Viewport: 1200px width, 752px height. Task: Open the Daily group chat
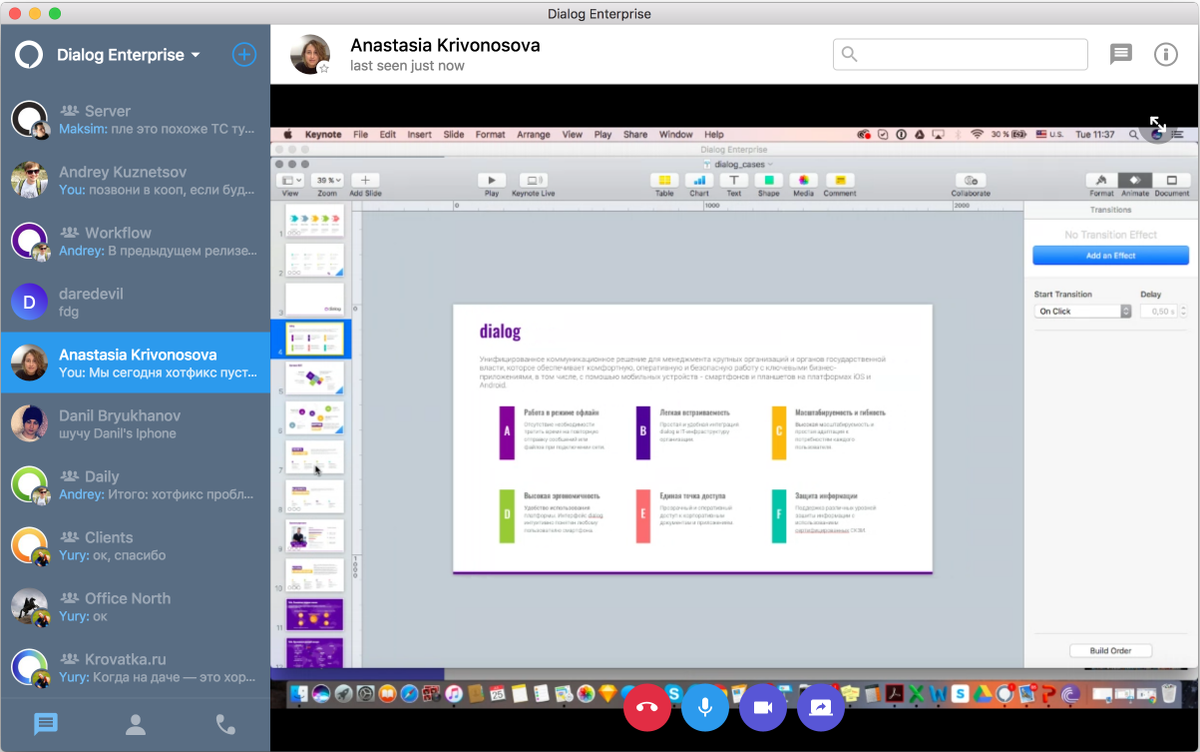(135, 485)
